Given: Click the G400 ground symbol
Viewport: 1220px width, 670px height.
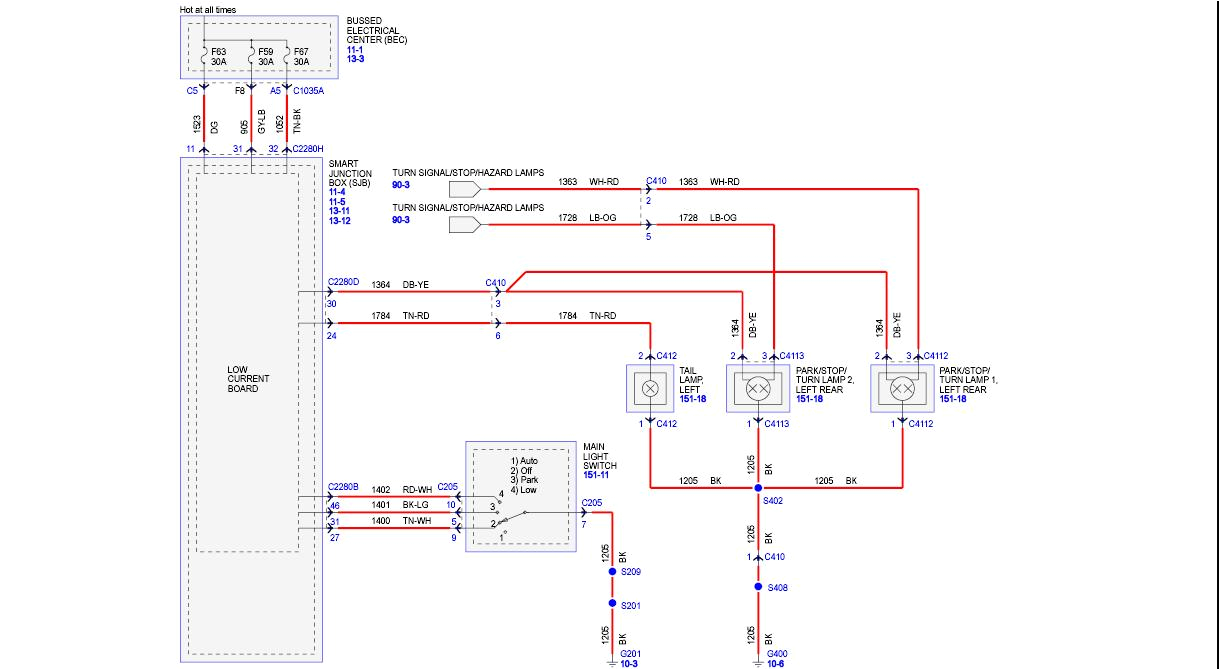Looking at the screenshot, I should pos(758,661).
